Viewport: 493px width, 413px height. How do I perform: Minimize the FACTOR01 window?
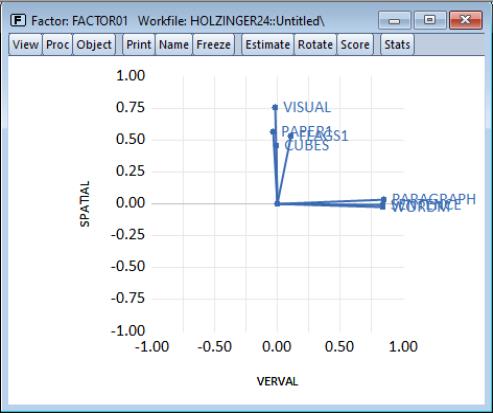pos(394,20)
